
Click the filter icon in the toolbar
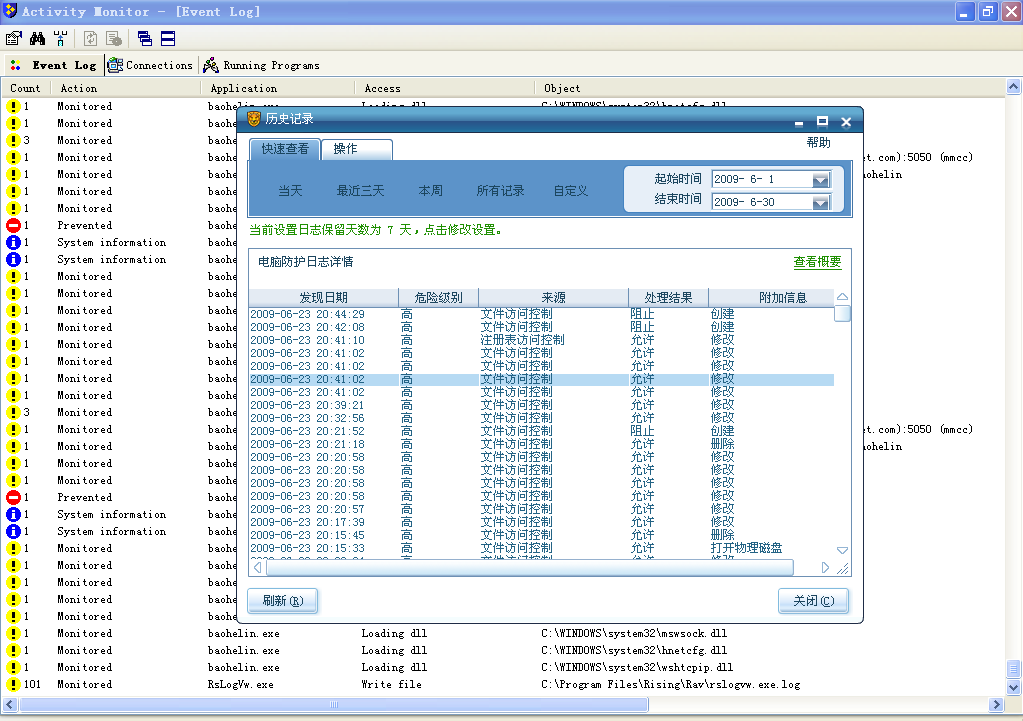pyautogui.click(x=60, y=39)
